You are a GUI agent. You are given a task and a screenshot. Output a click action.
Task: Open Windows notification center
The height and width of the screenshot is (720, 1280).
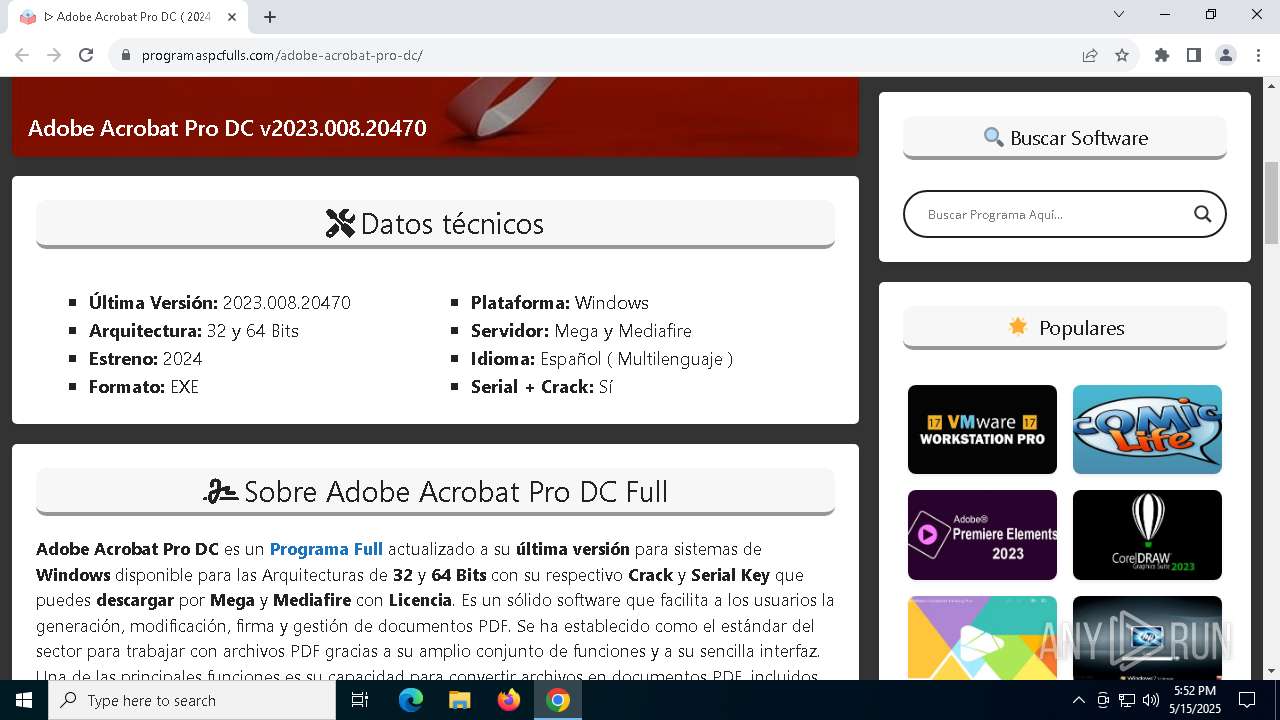click(1247, 700)
